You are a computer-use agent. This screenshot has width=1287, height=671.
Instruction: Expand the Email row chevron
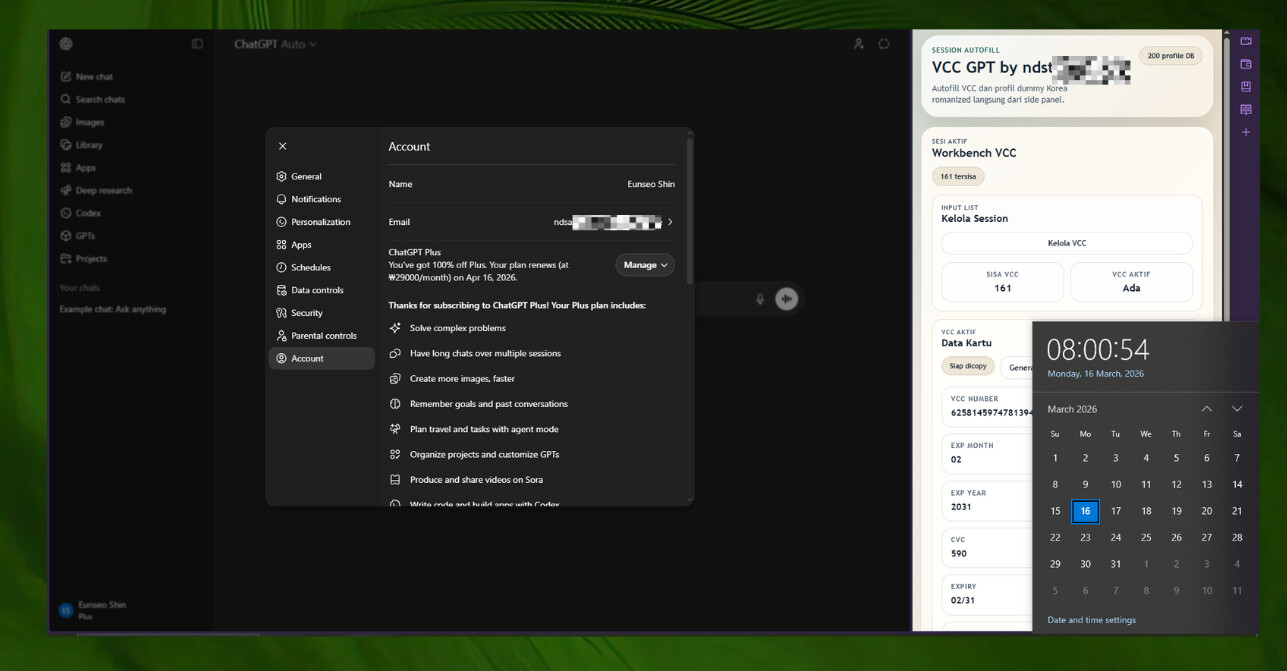[670, 222]
